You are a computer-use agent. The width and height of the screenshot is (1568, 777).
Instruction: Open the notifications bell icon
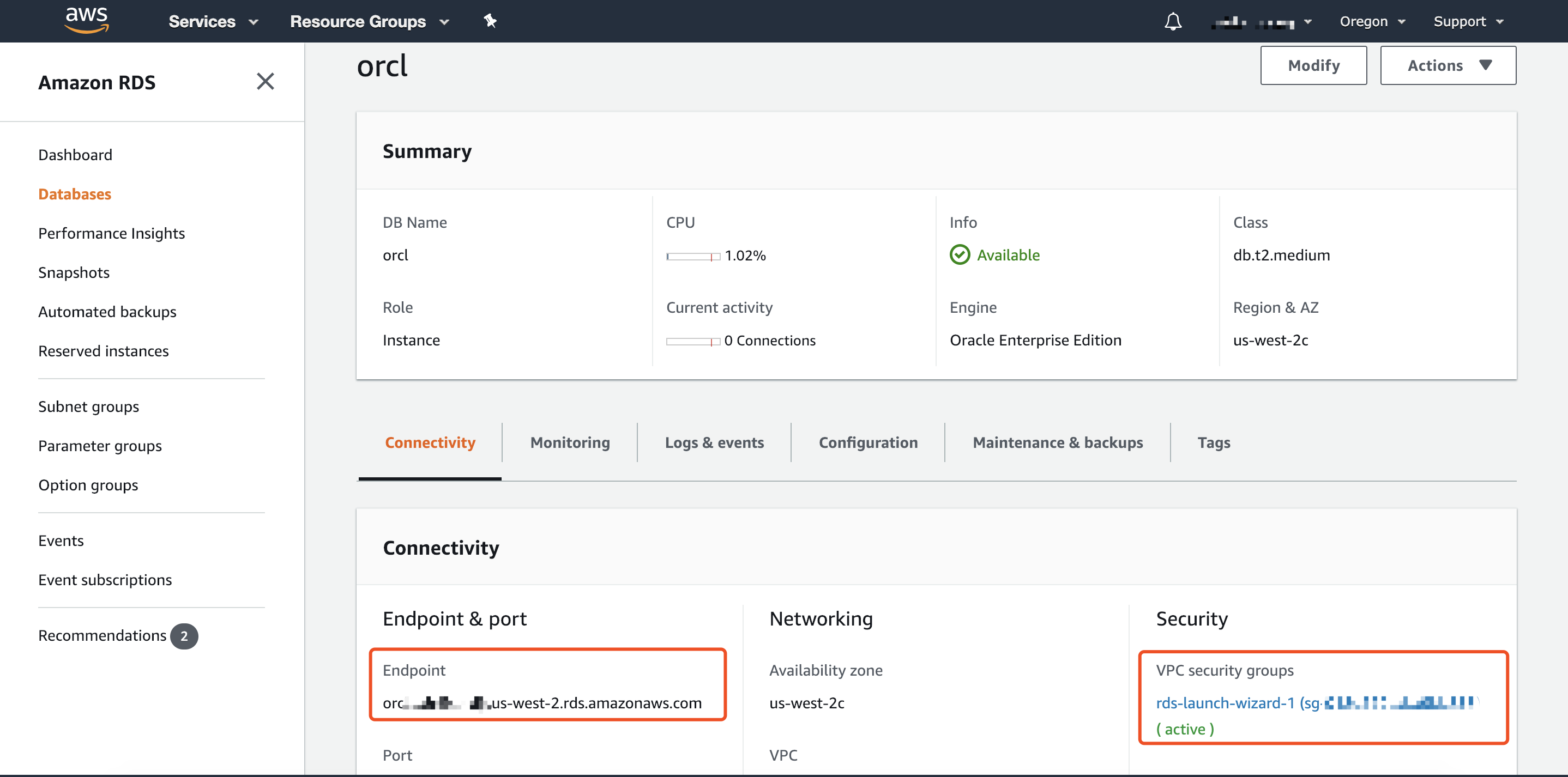pyautogui.click(x=1173, y=21)
